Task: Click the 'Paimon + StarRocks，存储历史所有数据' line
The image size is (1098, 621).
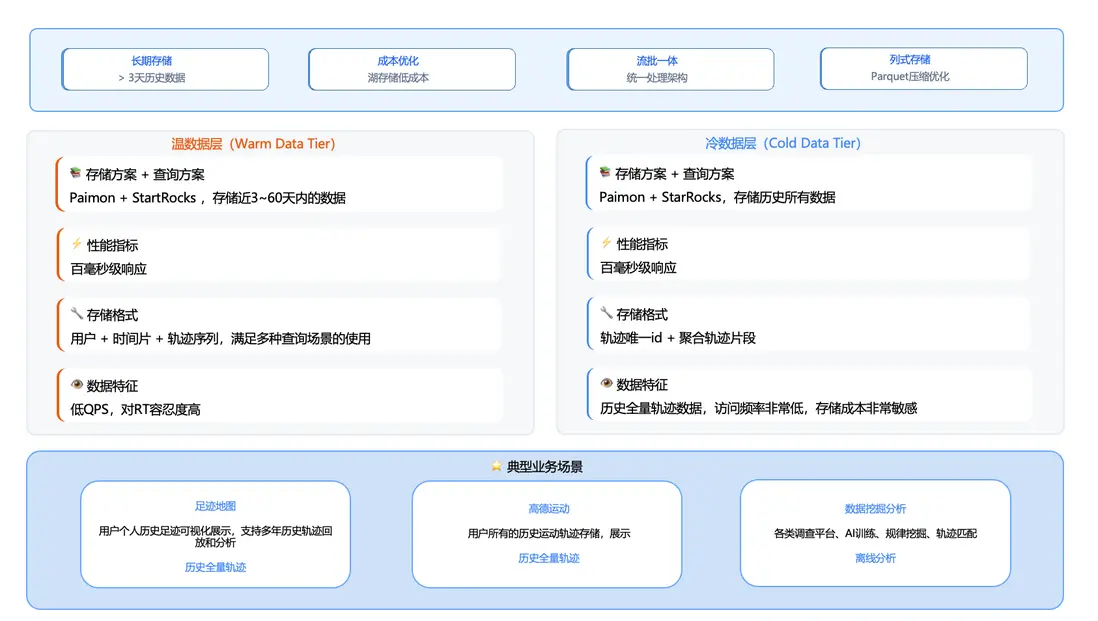Action: [x=717, y=197]
